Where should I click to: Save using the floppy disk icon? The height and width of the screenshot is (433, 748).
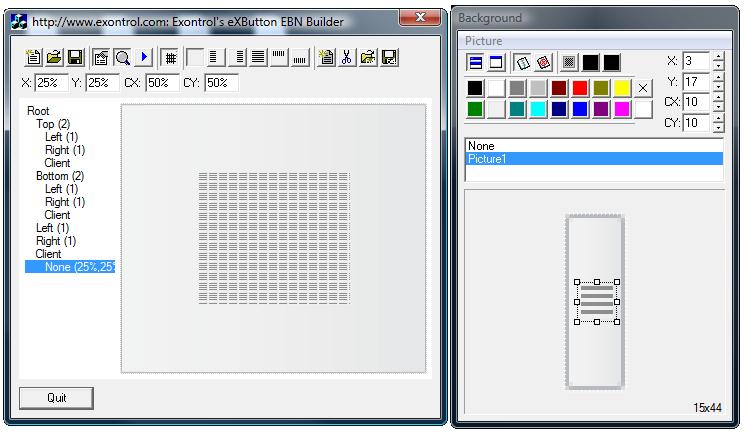(x=74, y=58)
